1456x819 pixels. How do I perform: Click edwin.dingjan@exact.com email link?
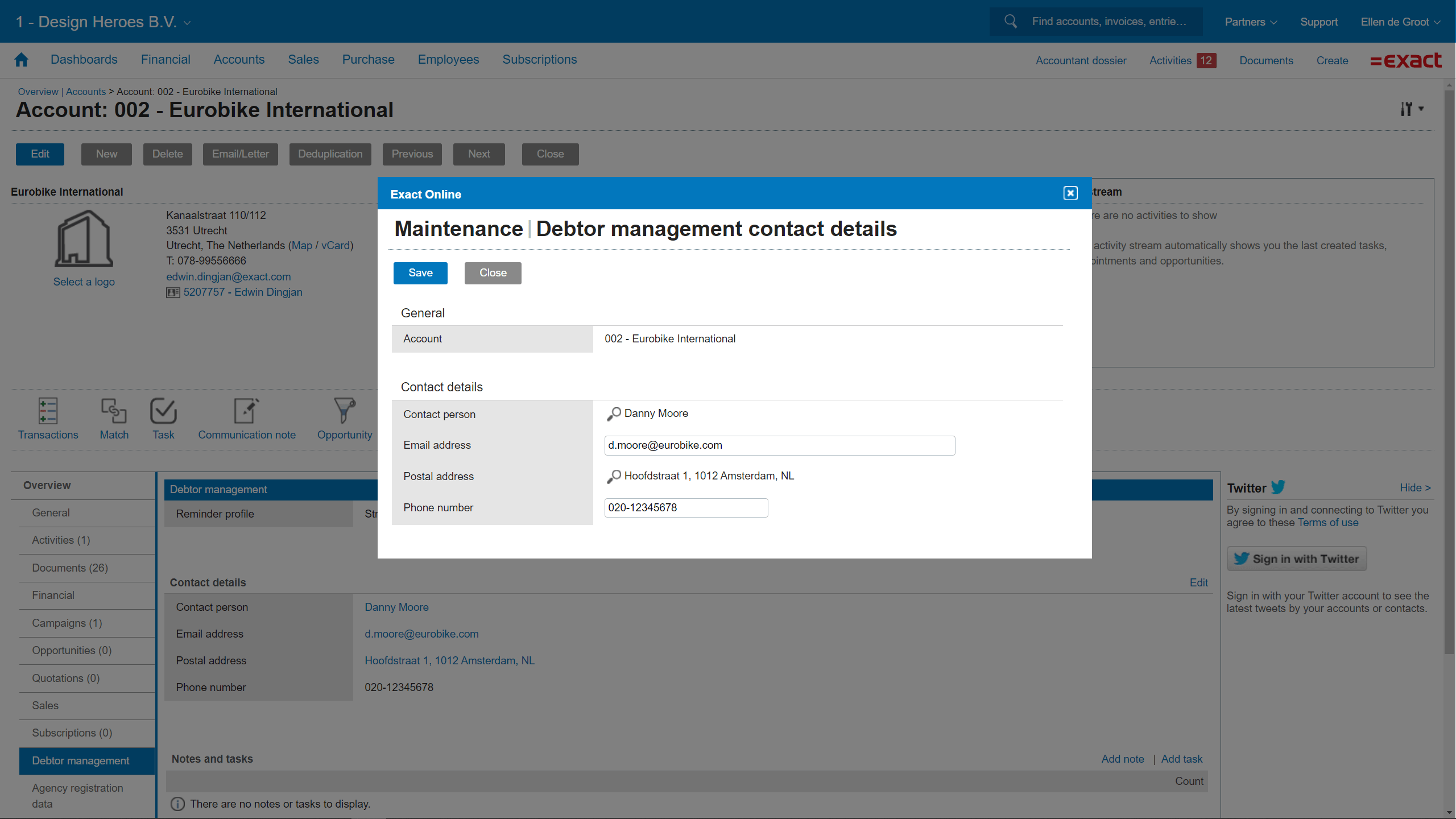229,277
